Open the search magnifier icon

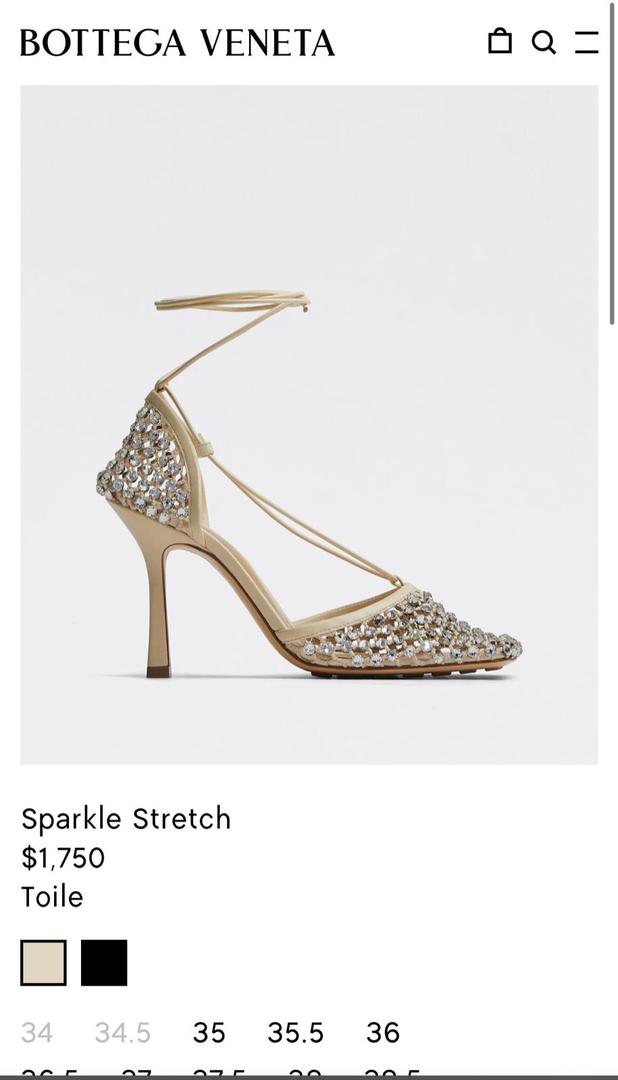pos(544,42)
